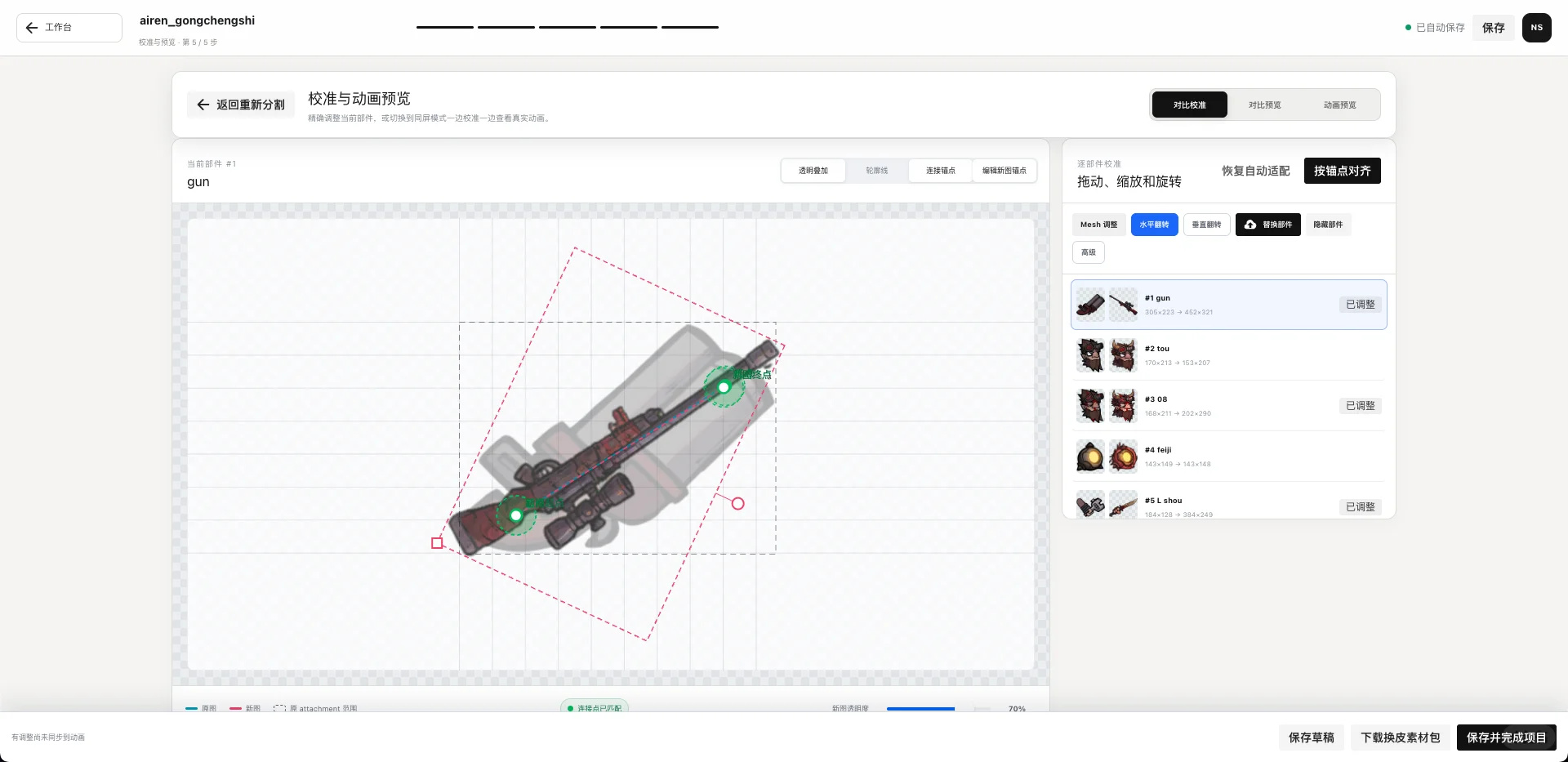
Task: Click the original wrench thumbnail in row #5 L shou
Action: (x=1090, y=505)
